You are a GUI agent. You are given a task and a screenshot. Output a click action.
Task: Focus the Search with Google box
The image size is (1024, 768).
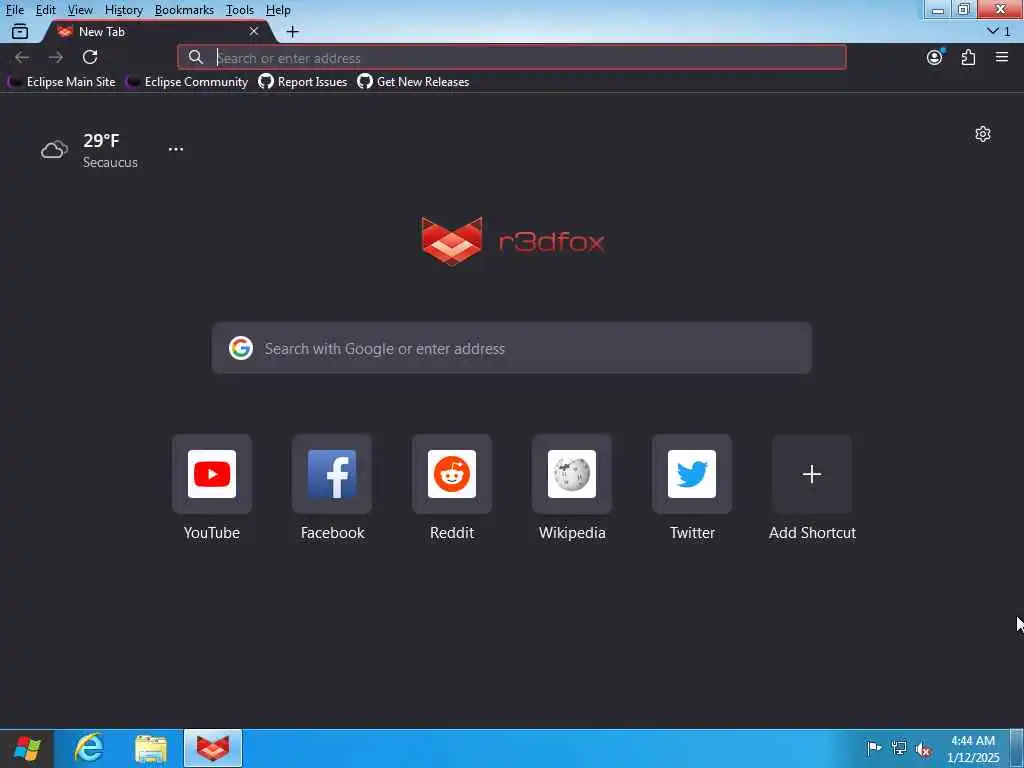512,348
